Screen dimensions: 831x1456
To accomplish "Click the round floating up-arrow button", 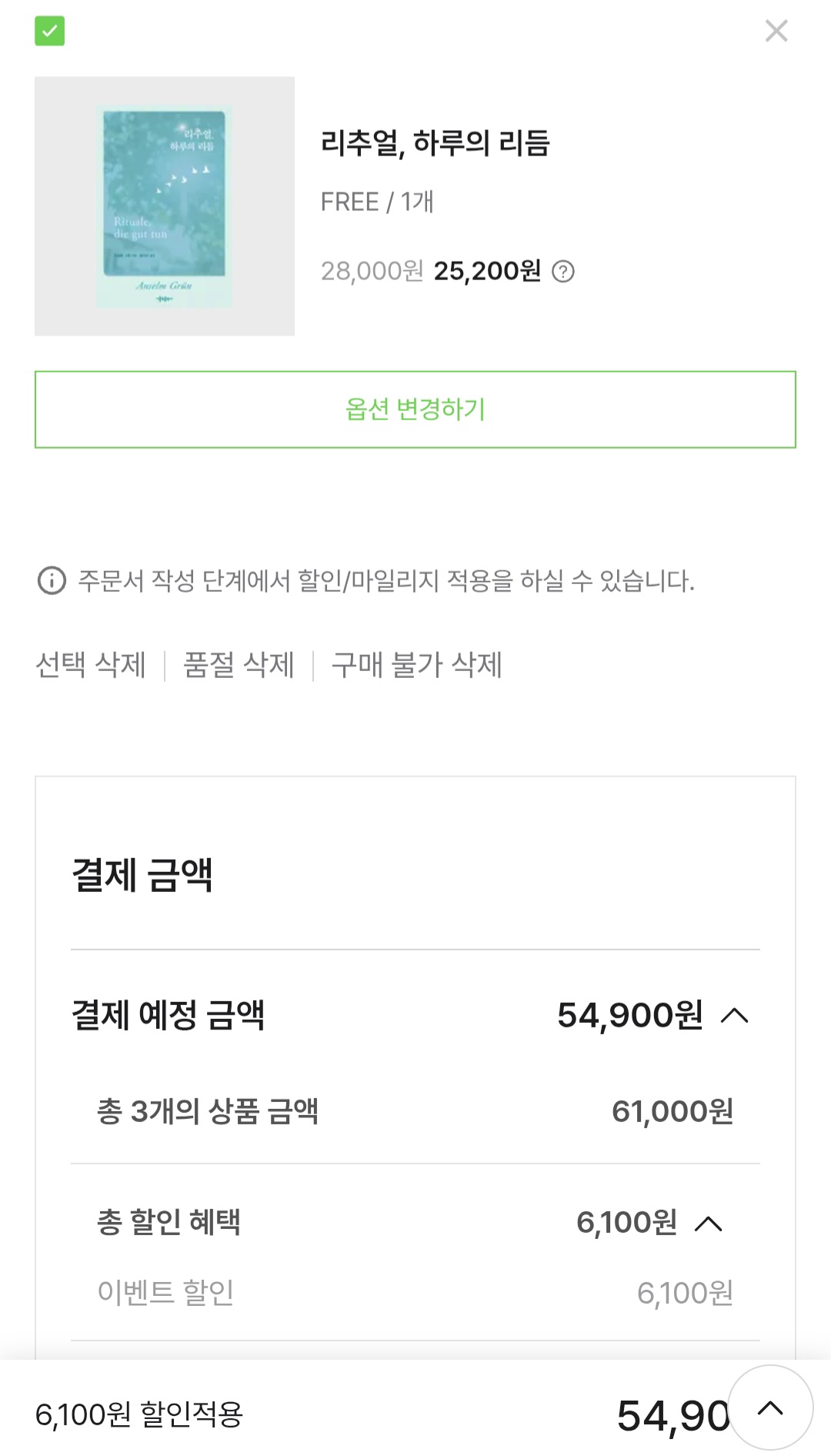I will coord(769,1408).
